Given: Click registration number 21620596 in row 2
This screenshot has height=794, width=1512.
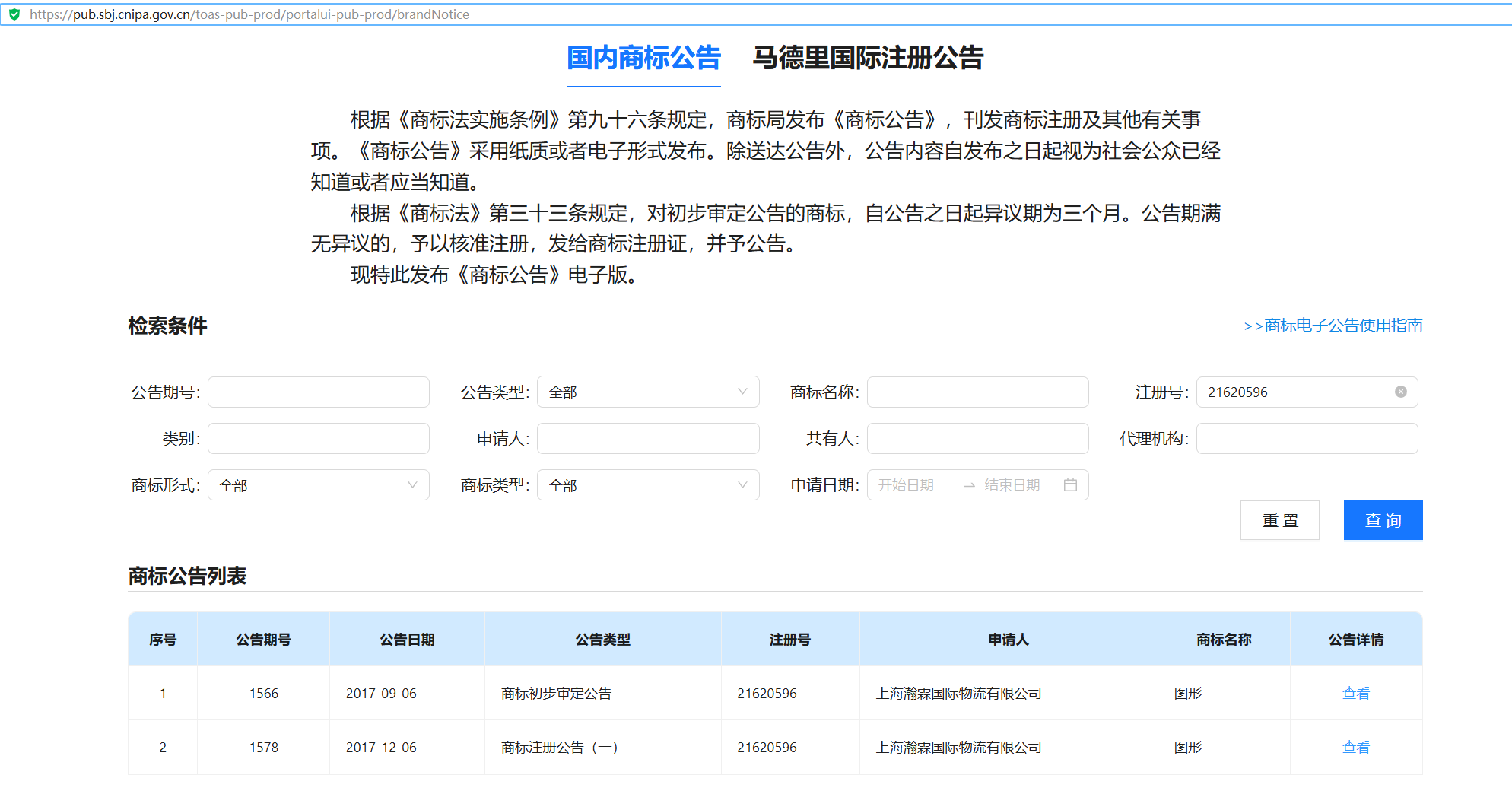Looking at the screenshot, I should [x=767, y=747].
